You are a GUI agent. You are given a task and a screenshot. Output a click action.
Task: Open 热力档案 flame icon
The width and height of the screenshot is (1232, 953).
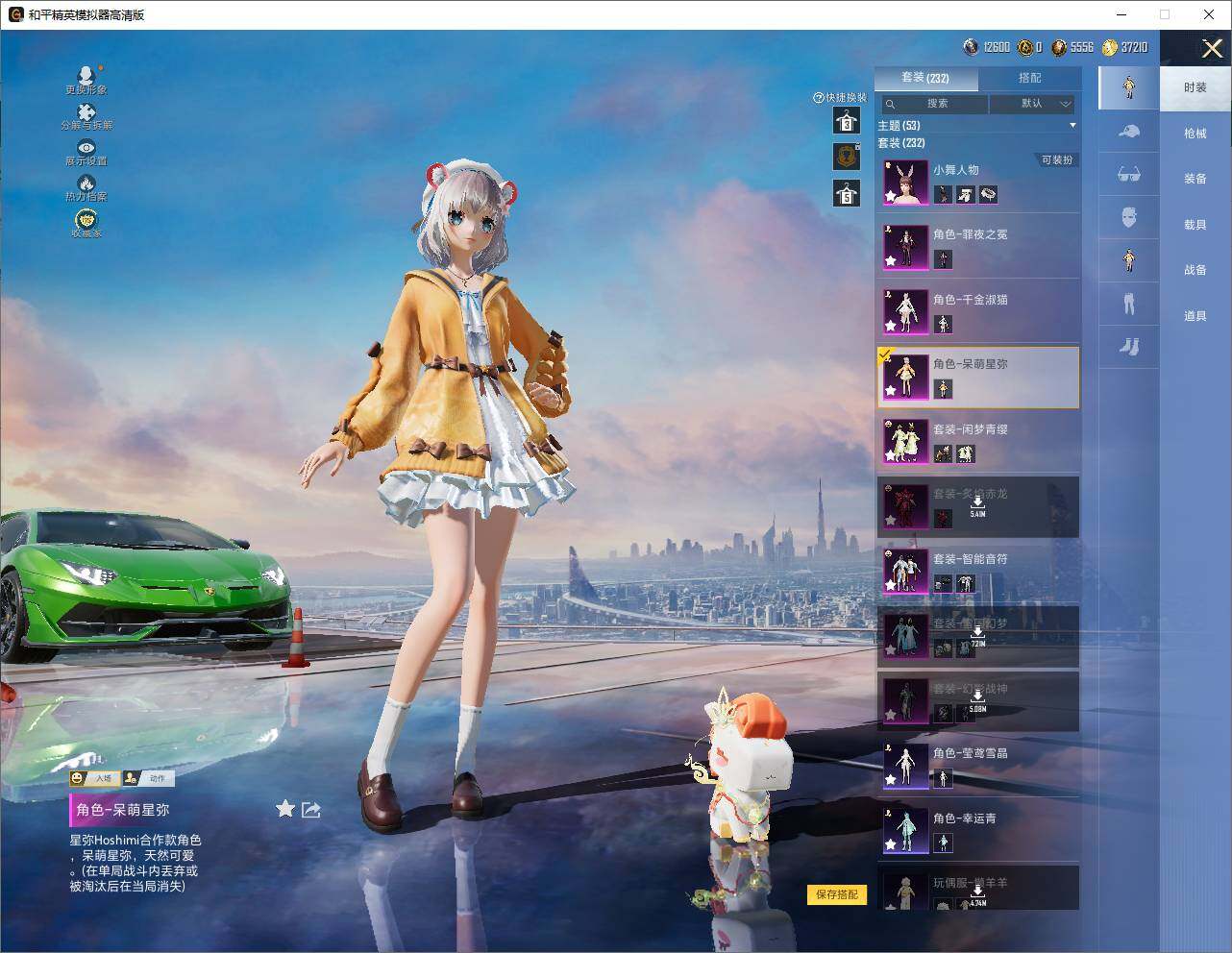pyautogui.click(x=86, y=183)
